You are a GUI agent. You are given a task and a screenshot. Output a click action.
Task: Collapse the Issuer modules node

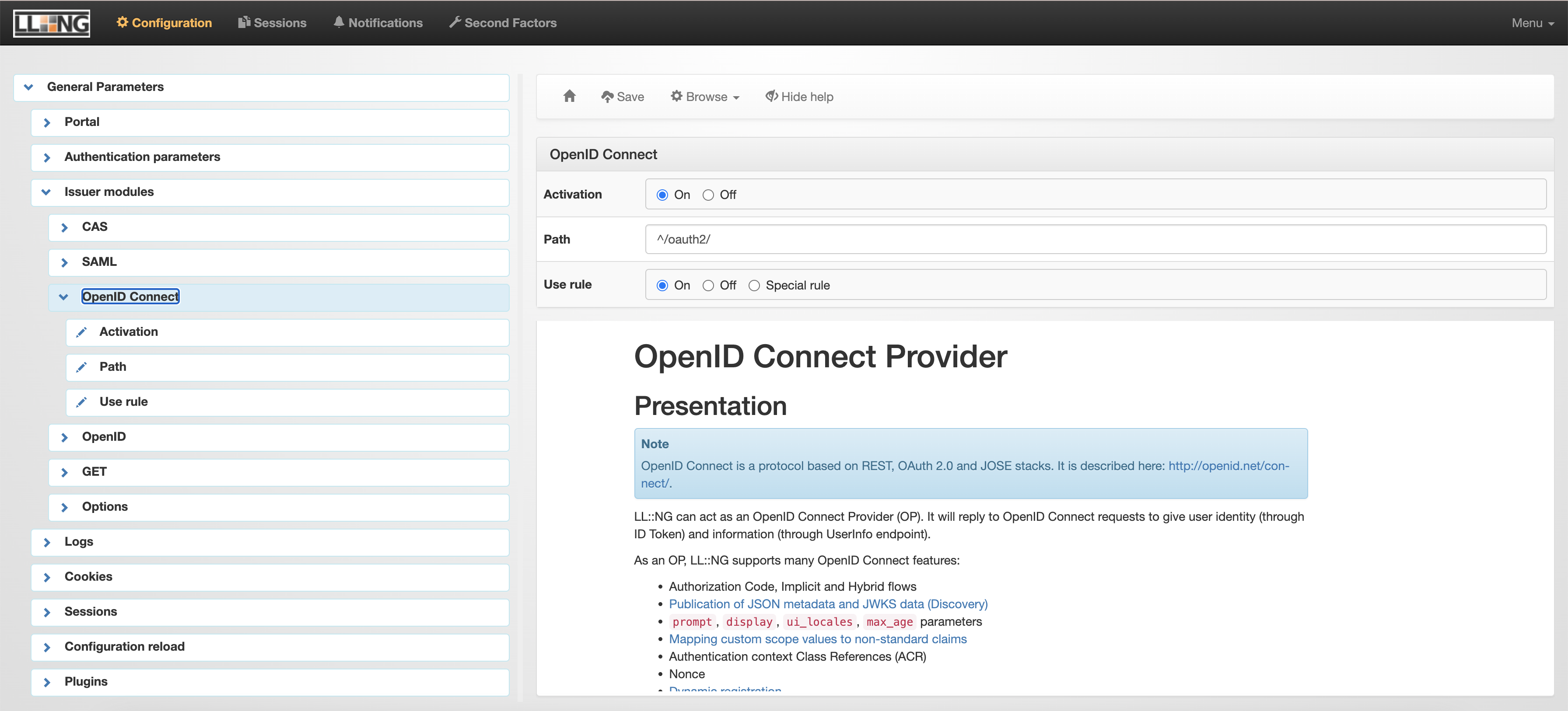tap(46, 192)
